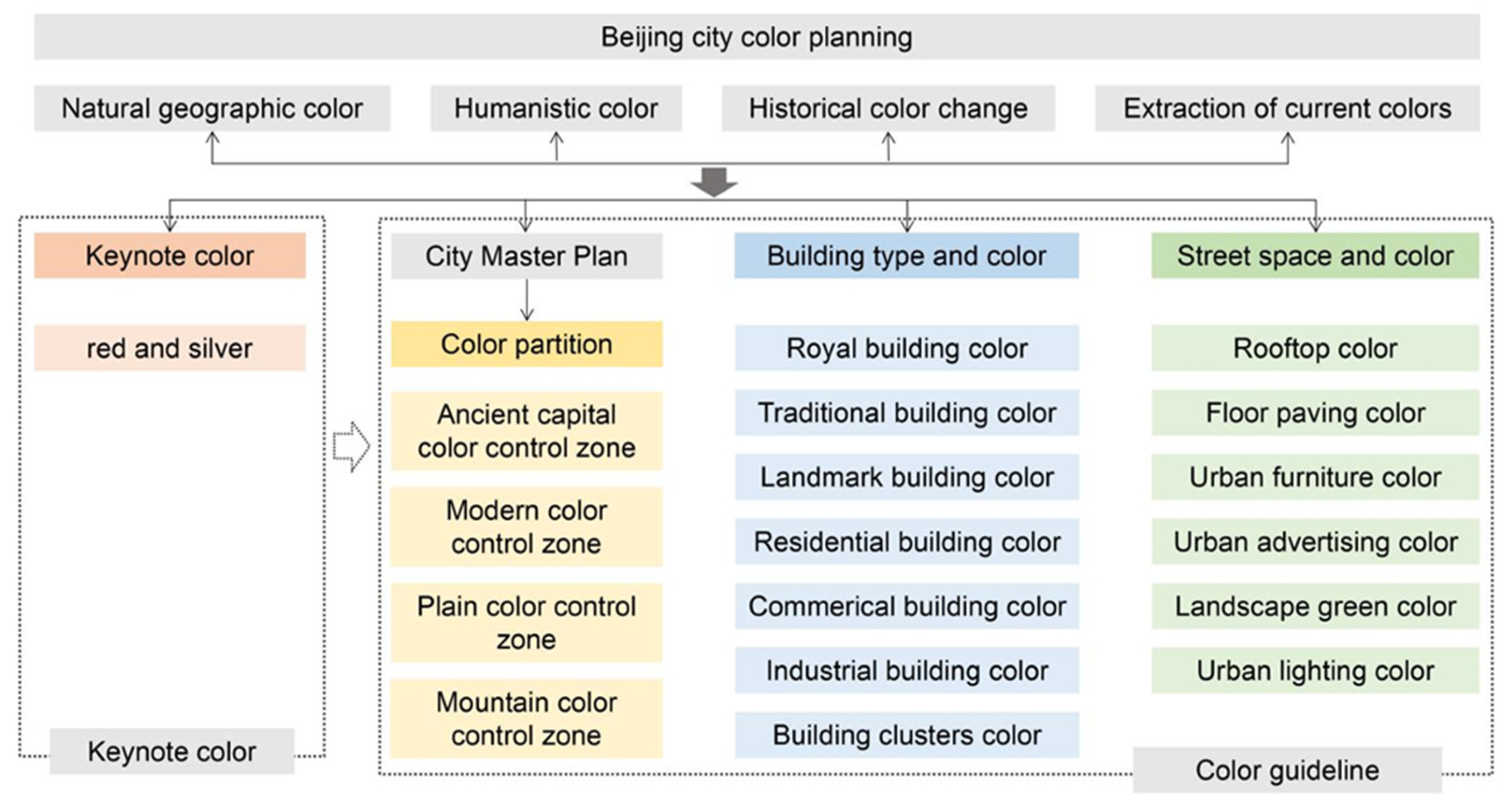Select the Urban furniture color box
Screen dimensions: 1512x809
(x=1315, y=477)
